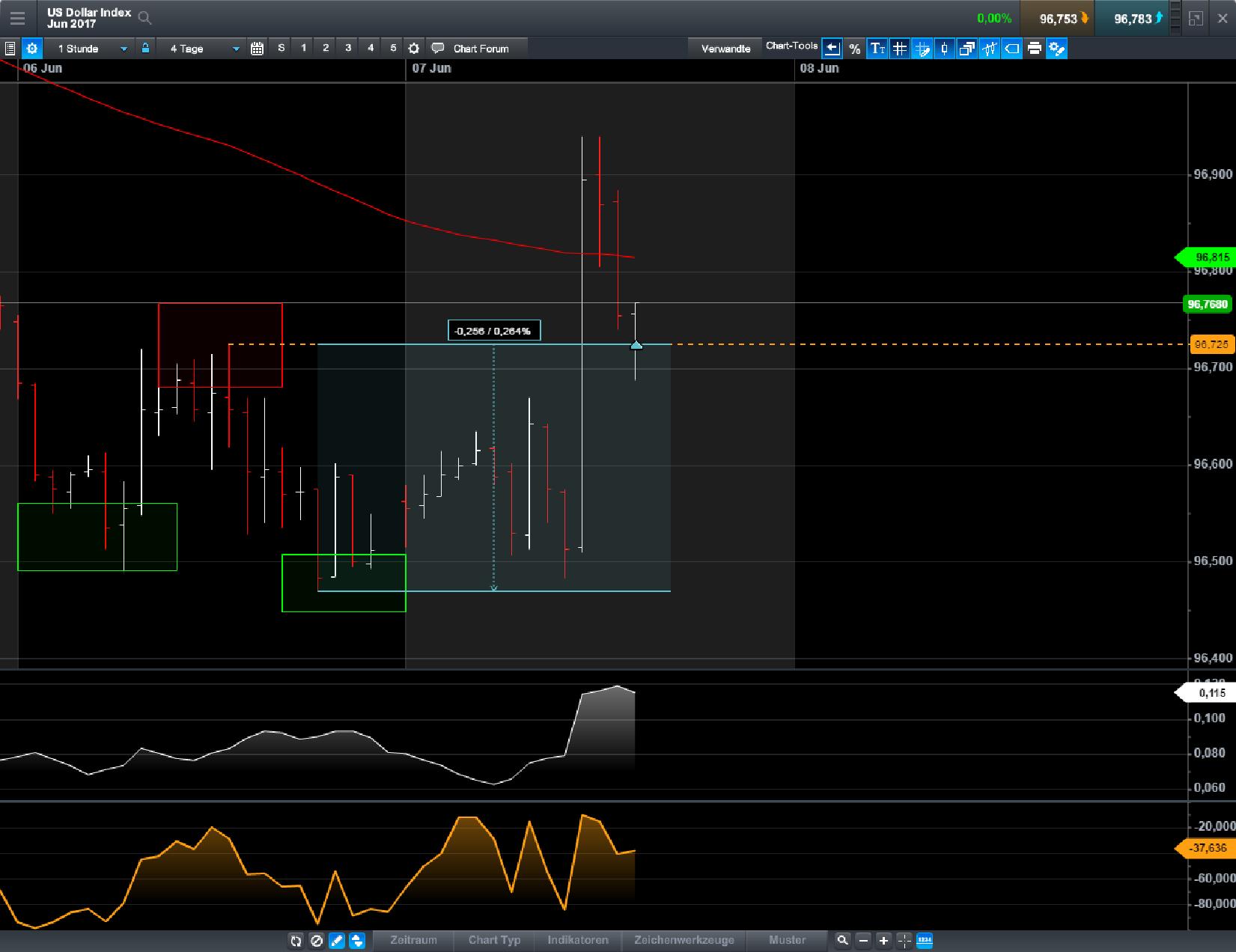The height and width of the screenshot is (952, 1236).
Task: Open the print chart icon
Action: click(x=1034, y=48)
